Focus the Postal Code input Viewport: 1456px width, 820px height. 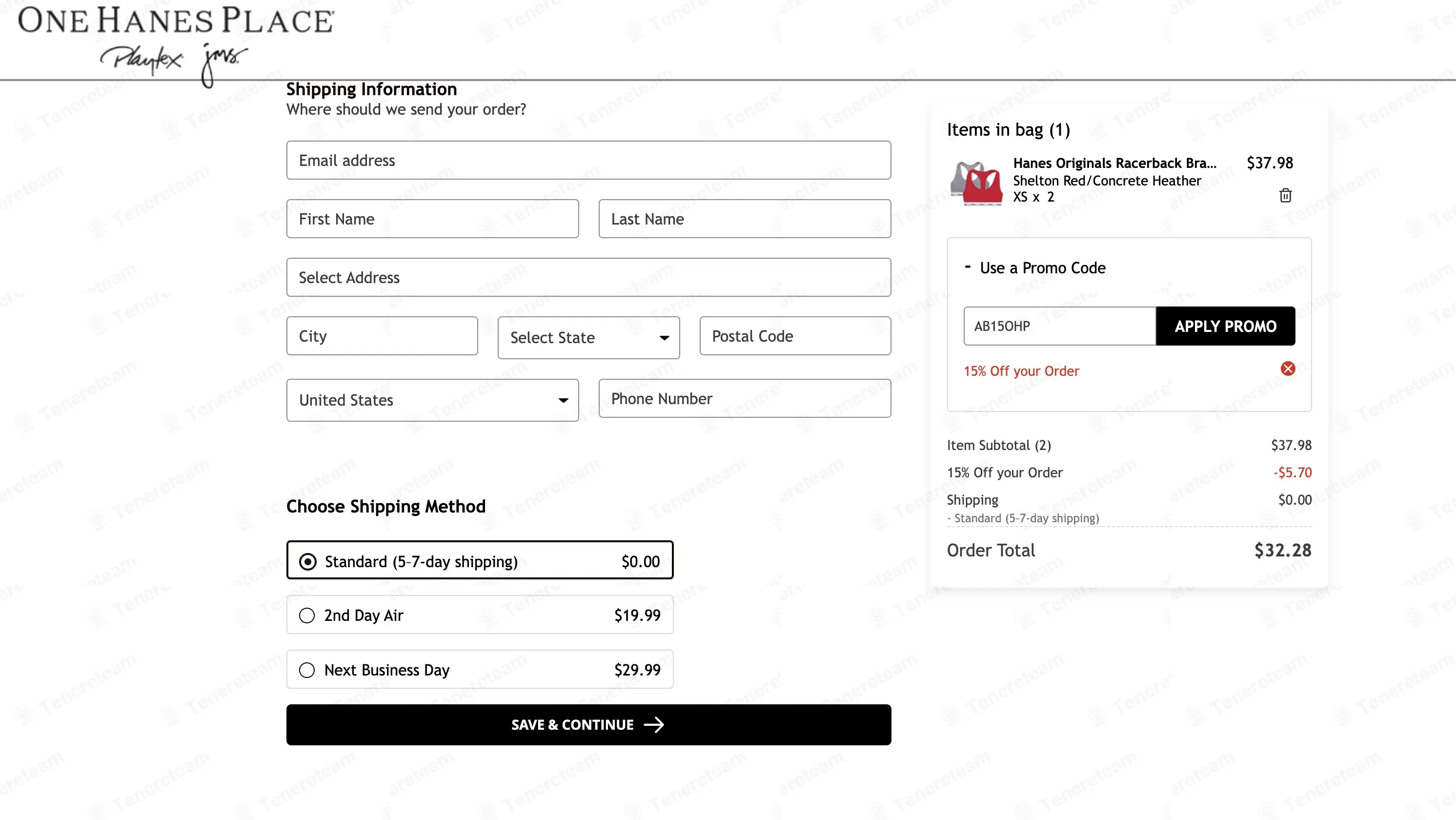click(x=795, y=336)
